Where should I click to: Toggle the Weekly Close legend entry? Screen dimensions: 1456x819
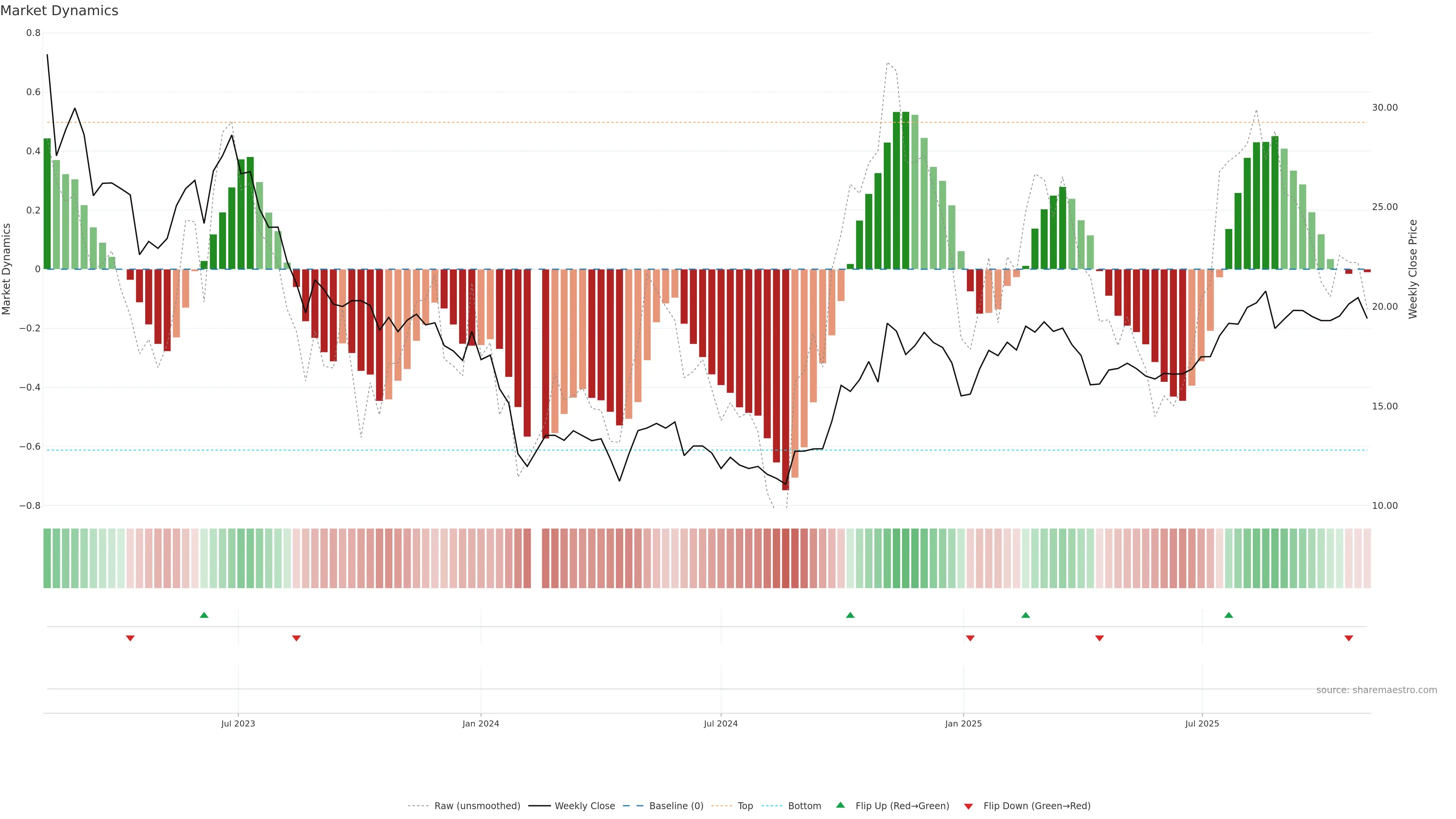pos(584,805)
